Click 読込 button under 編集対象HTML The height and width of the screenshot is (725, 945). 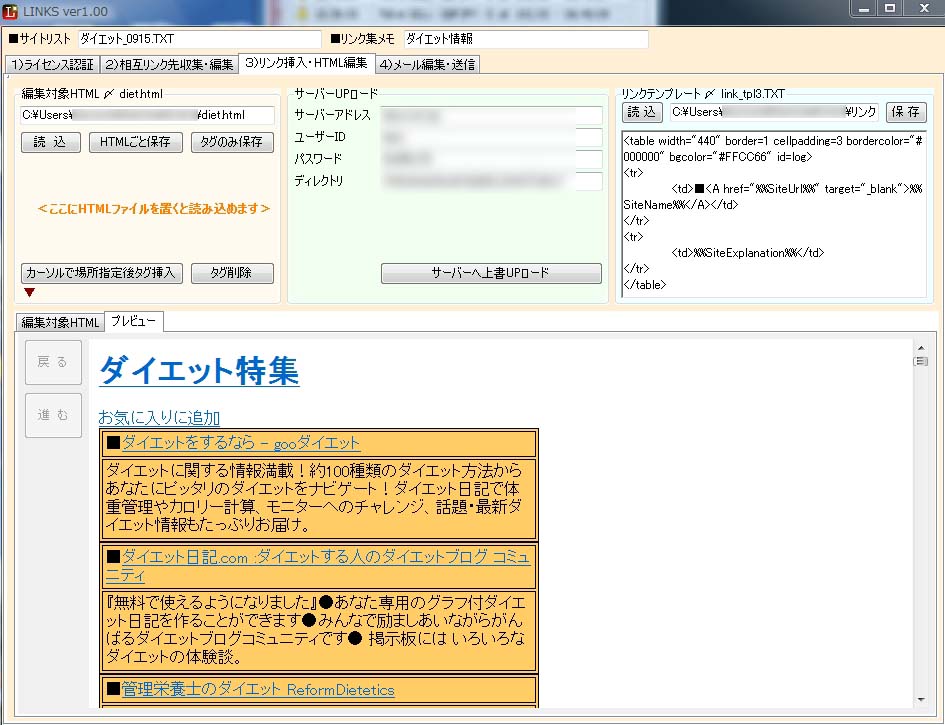(x=51, y=142)
